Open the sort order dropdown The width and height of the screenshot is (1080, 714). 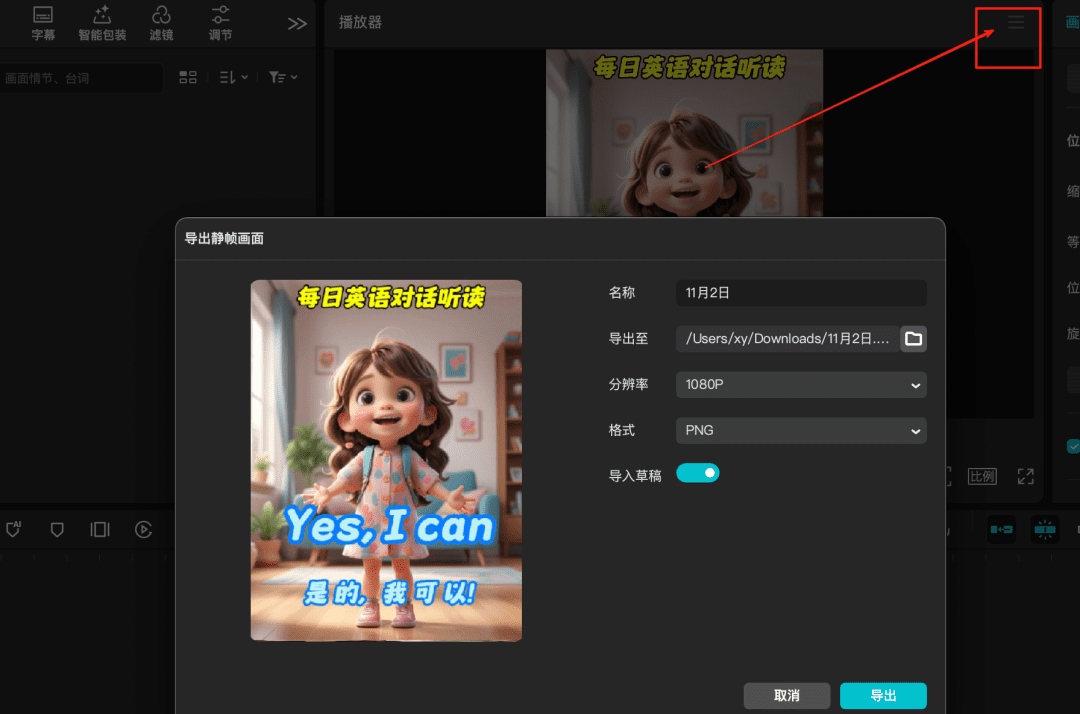(233, 77)
